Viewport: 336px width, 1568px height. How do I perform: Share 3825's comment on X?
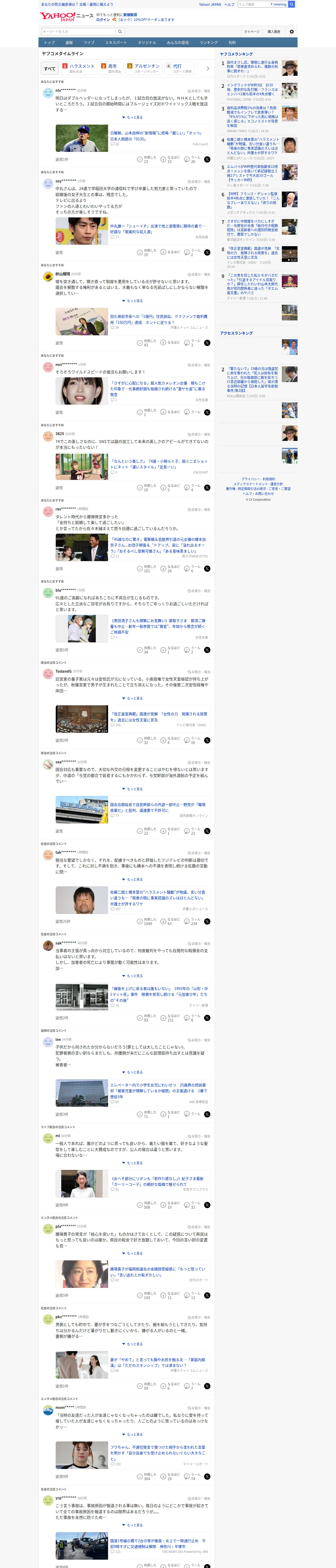207,488
